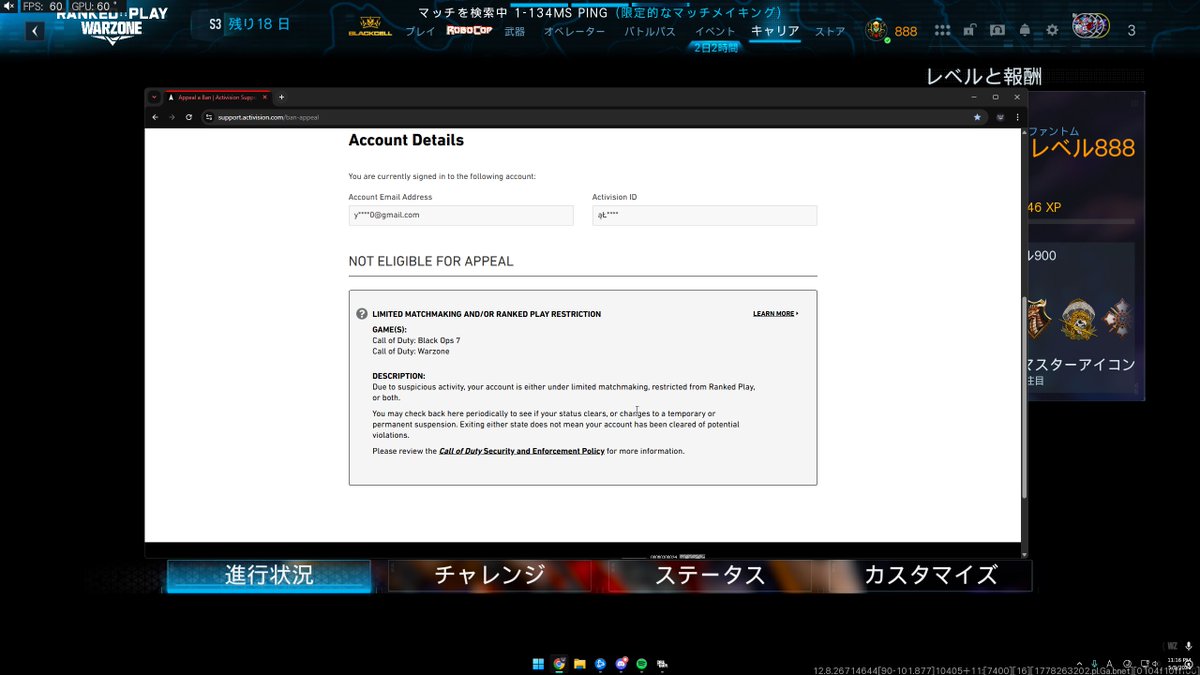Open the Warzone settings gear
1200x675 pixels.
(1052, 31)
